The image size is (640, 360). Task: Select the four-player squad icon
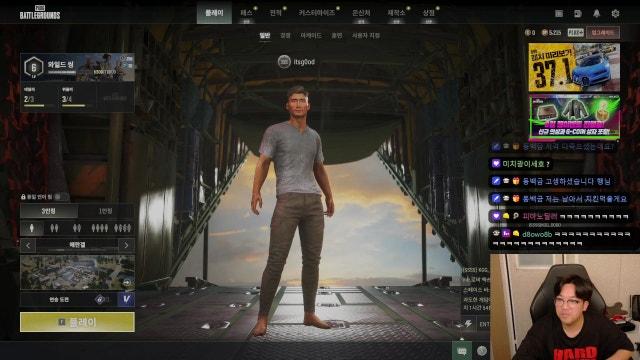(99, 228)
